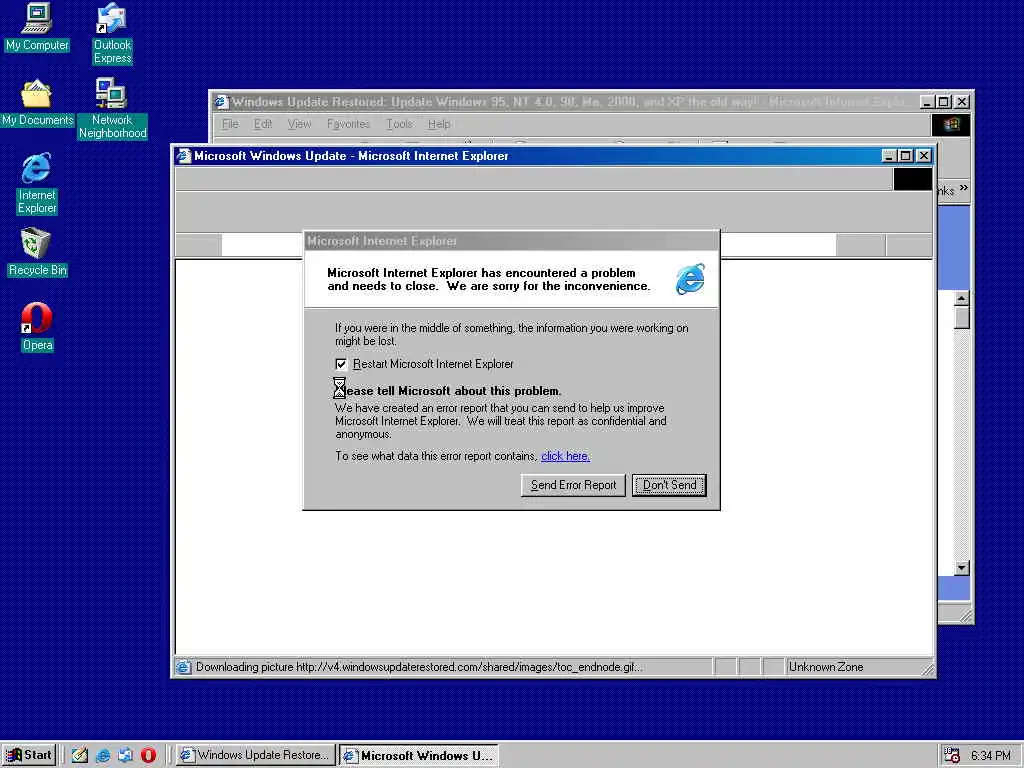
Task: Open Edit menu in background IE window
Action: [263, 124]
